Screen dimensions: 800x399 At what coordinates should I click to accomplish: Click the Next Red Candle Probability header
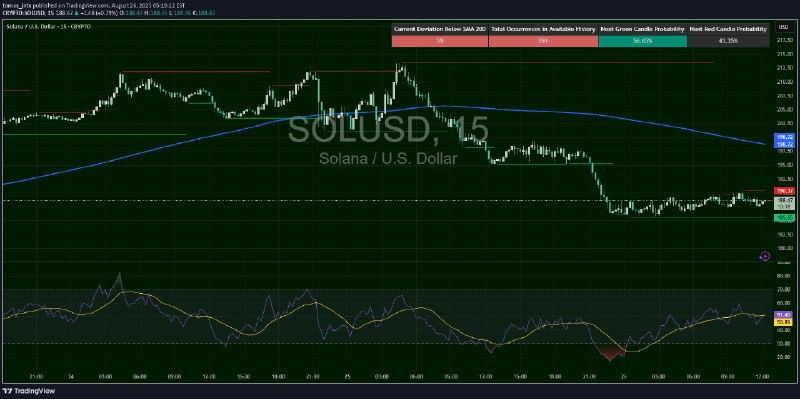point(728,30)
